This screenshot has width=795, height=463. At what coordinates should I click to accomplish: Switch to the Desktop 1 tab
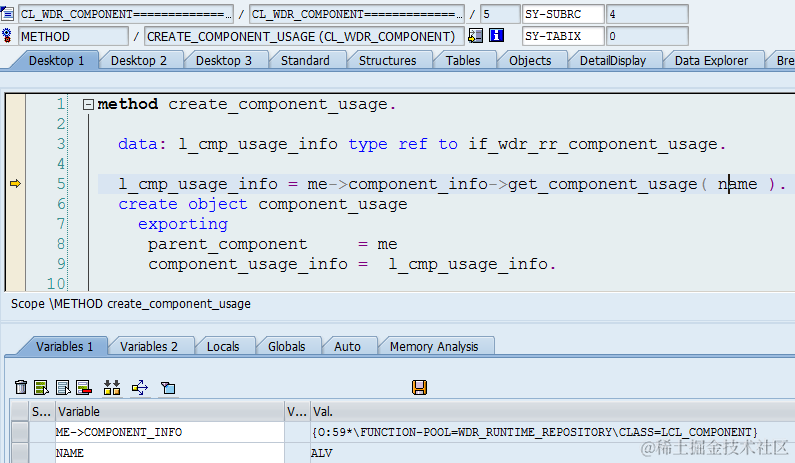56,61
